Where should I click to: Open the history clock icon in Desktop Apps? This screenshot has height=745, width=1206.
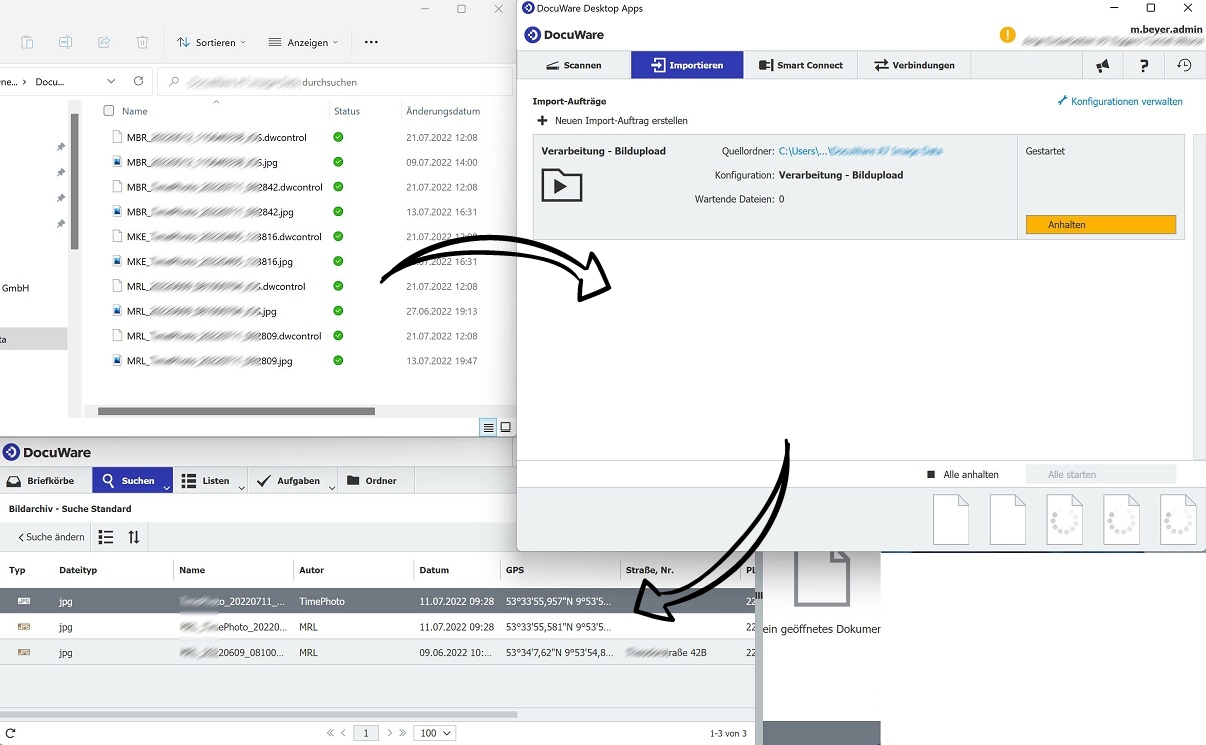coord(1184,65)
